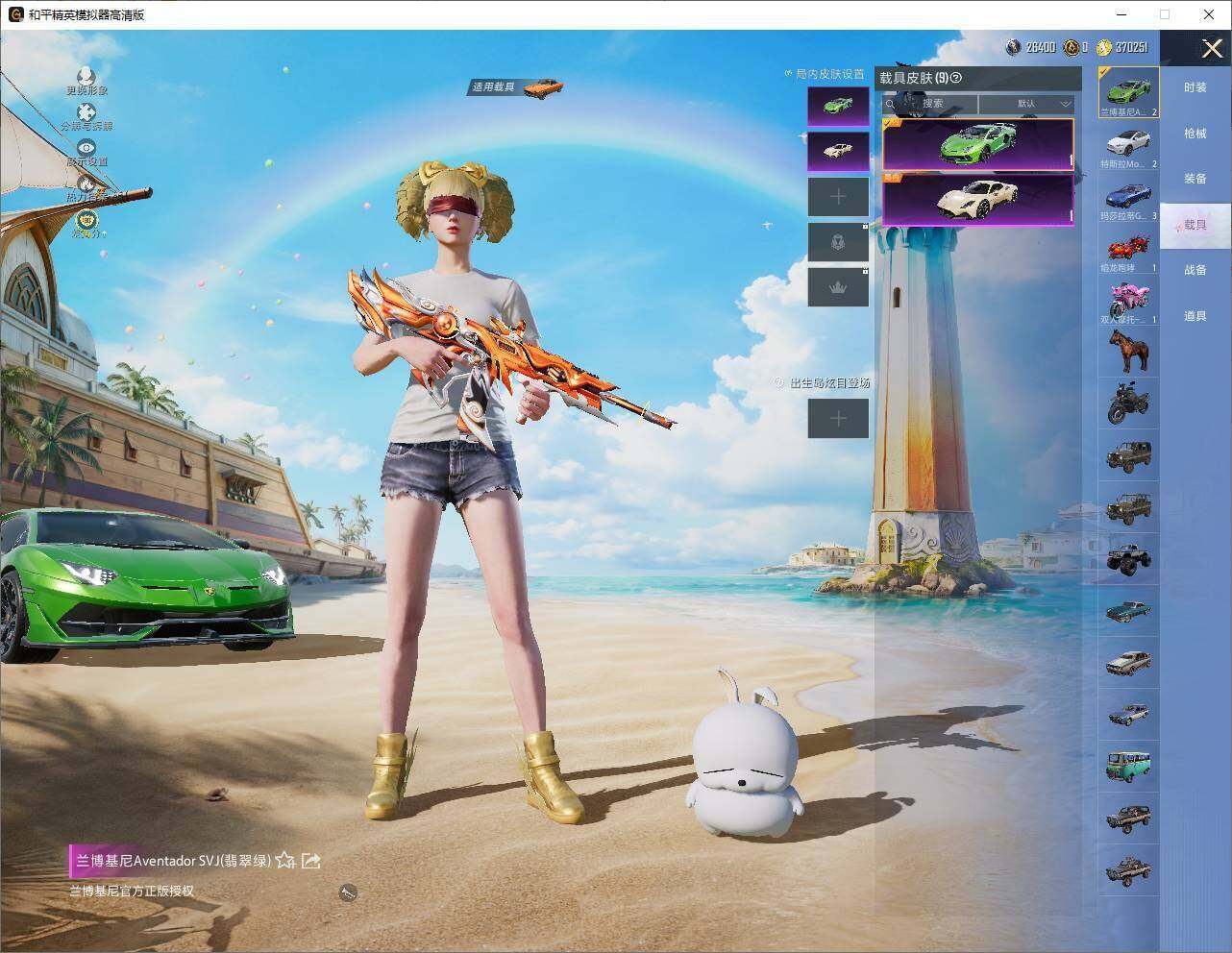Select the blue Maserati vehicle

point(1128,197)
